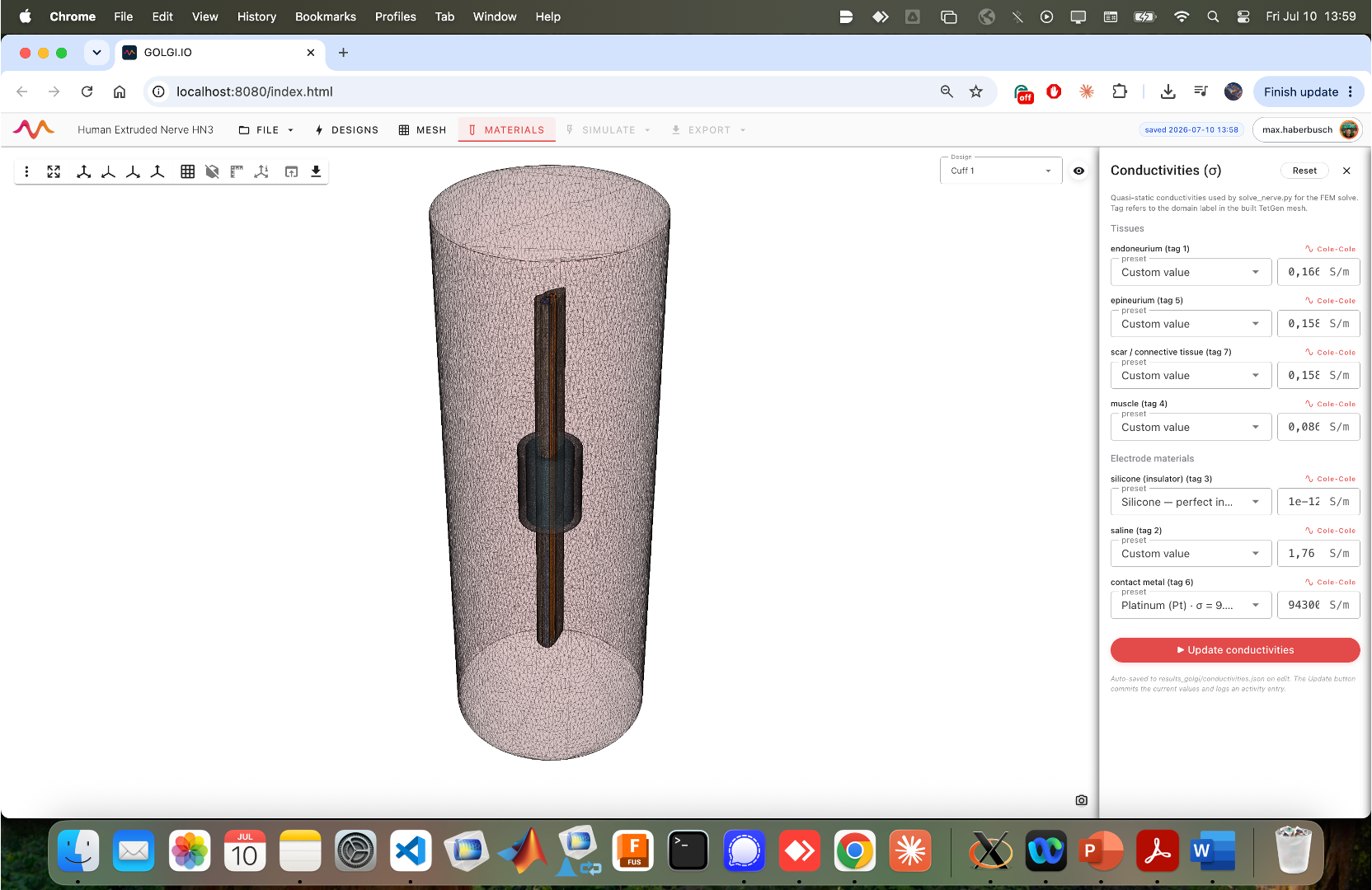
Task: Click the Update conductivities button
Action: click(x=1235, y=650)
